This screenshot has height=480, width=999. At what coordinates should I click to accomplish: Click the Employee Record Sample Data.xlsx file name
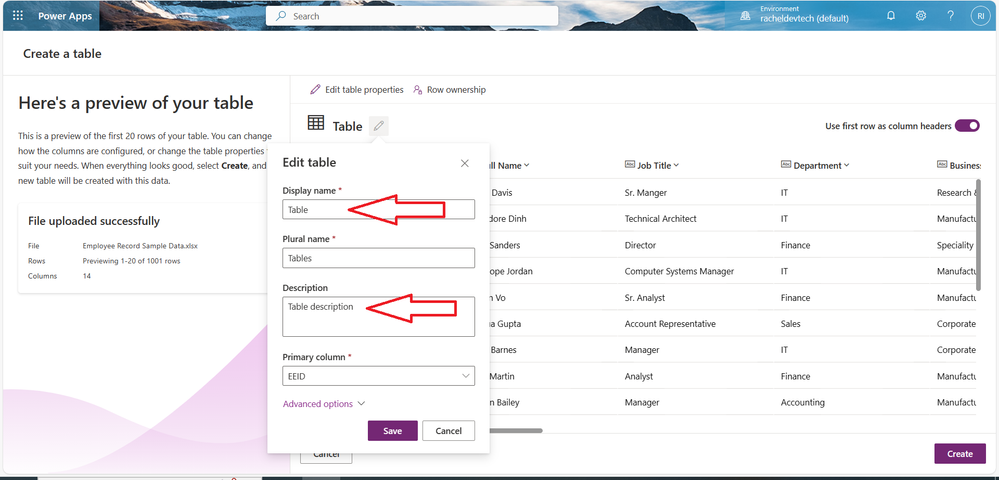(140, 245)
